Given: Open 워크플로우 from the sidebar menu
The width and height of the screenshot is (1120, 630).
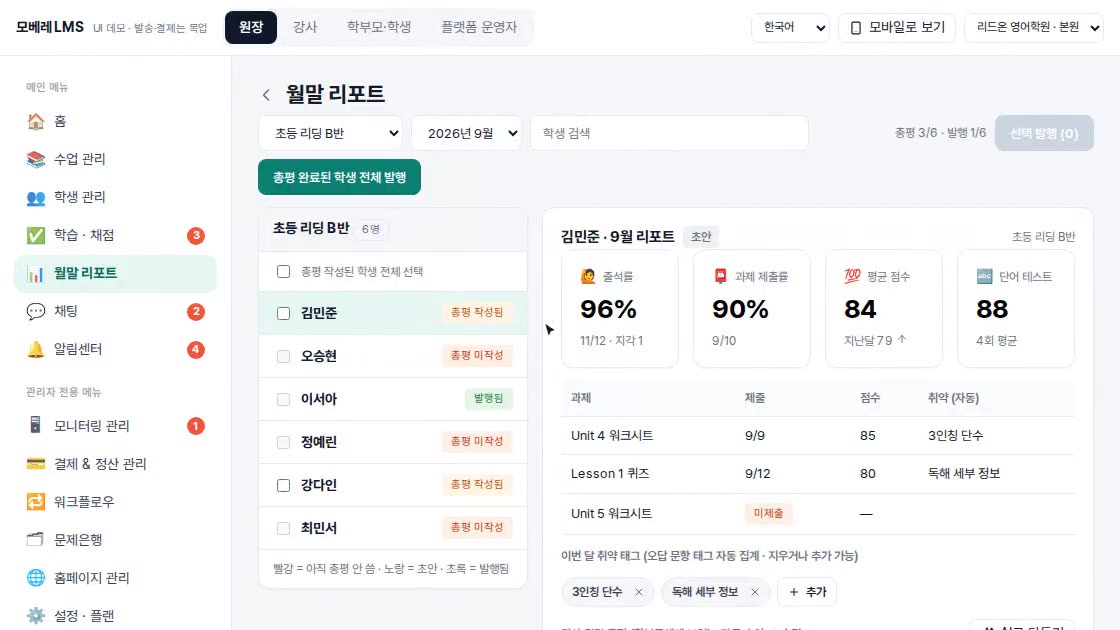Looking at the screenshot, I should pos(115,501).
